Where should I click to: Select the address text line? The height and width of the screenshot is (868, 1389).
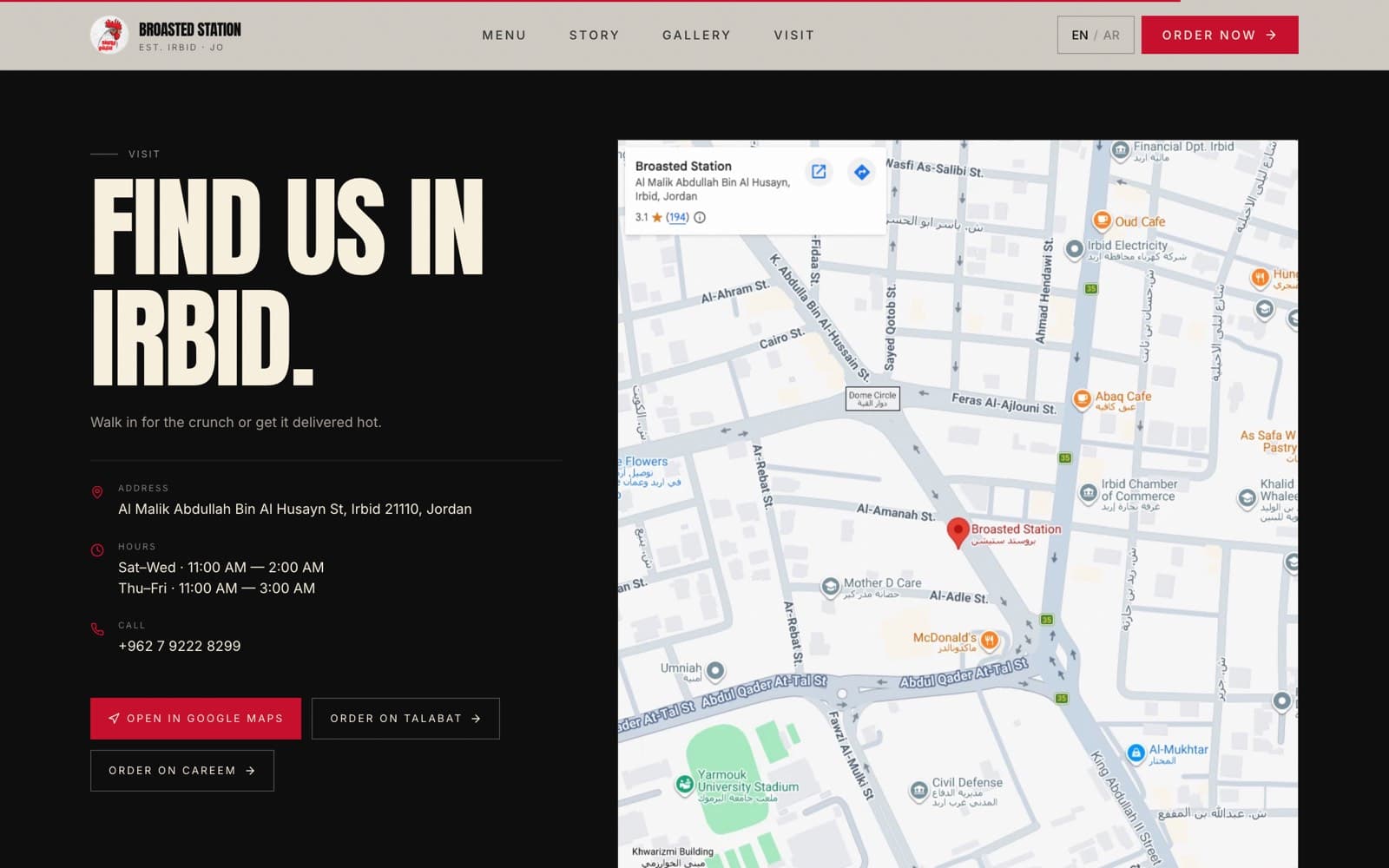pos(295,510)
